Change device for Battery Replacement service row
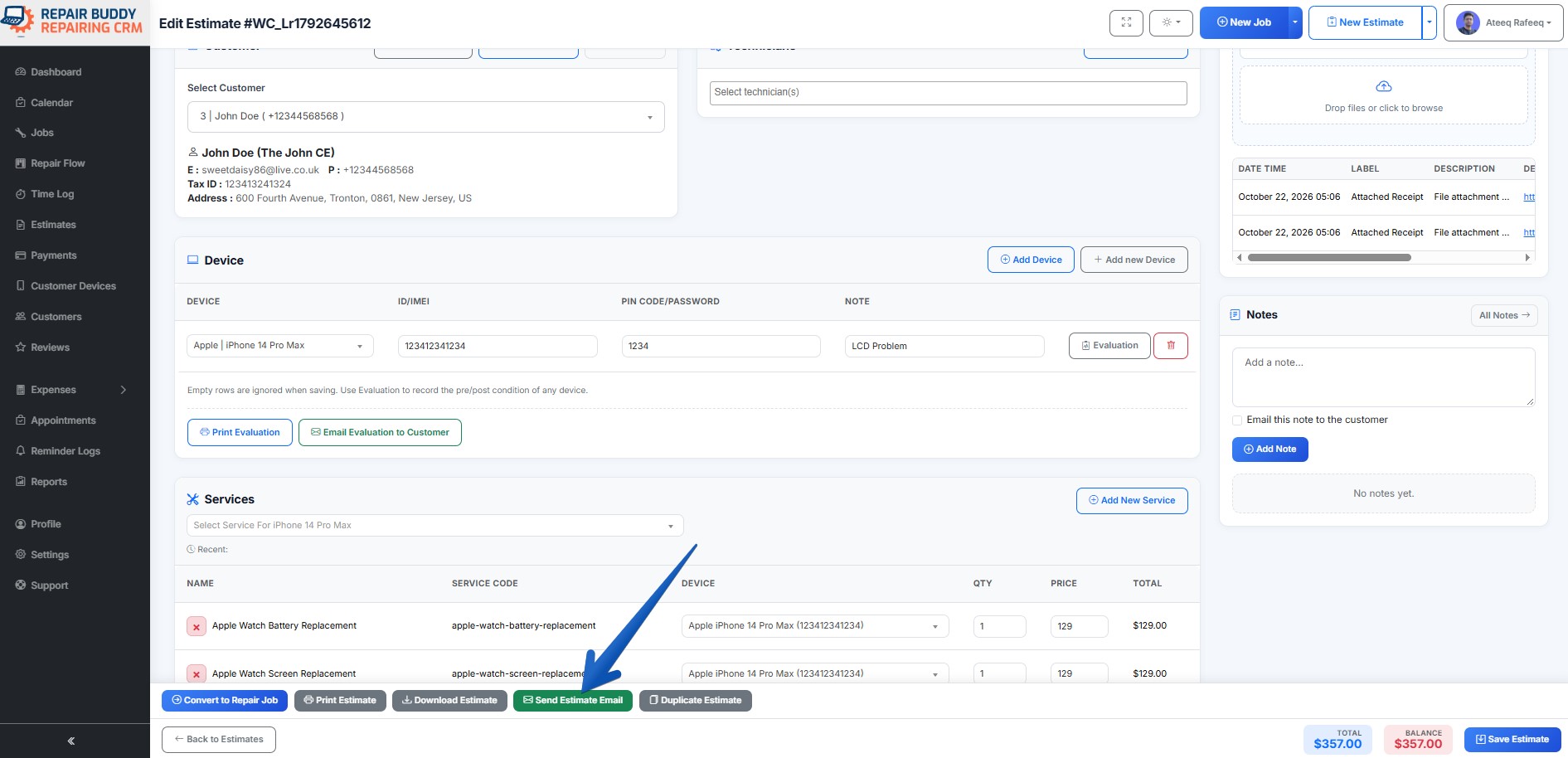This screenshot has width=1568, height=758. pos(815,626)
